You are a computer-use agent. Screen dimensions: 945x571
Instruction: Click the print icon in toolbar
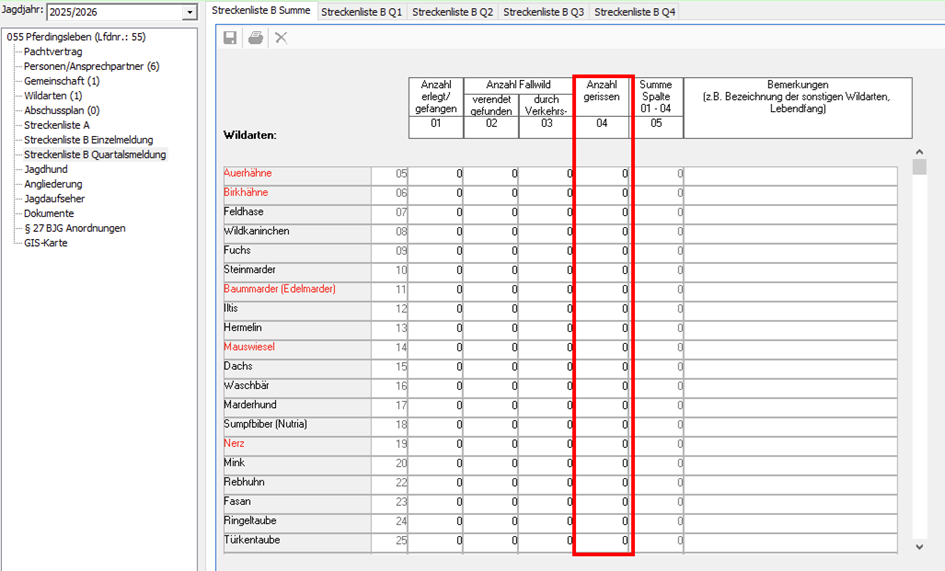coord(256,38)
